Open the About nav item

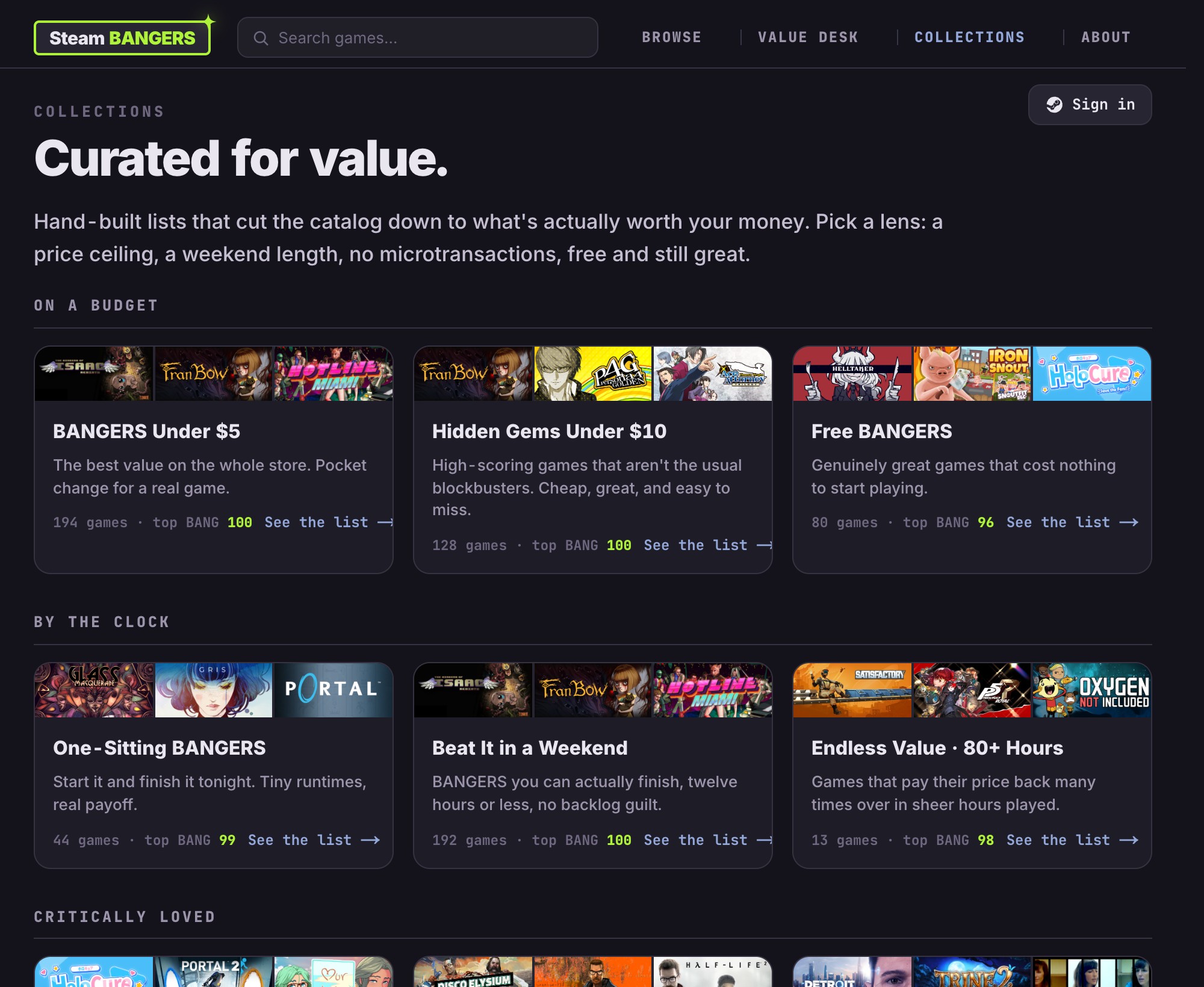1106,37
